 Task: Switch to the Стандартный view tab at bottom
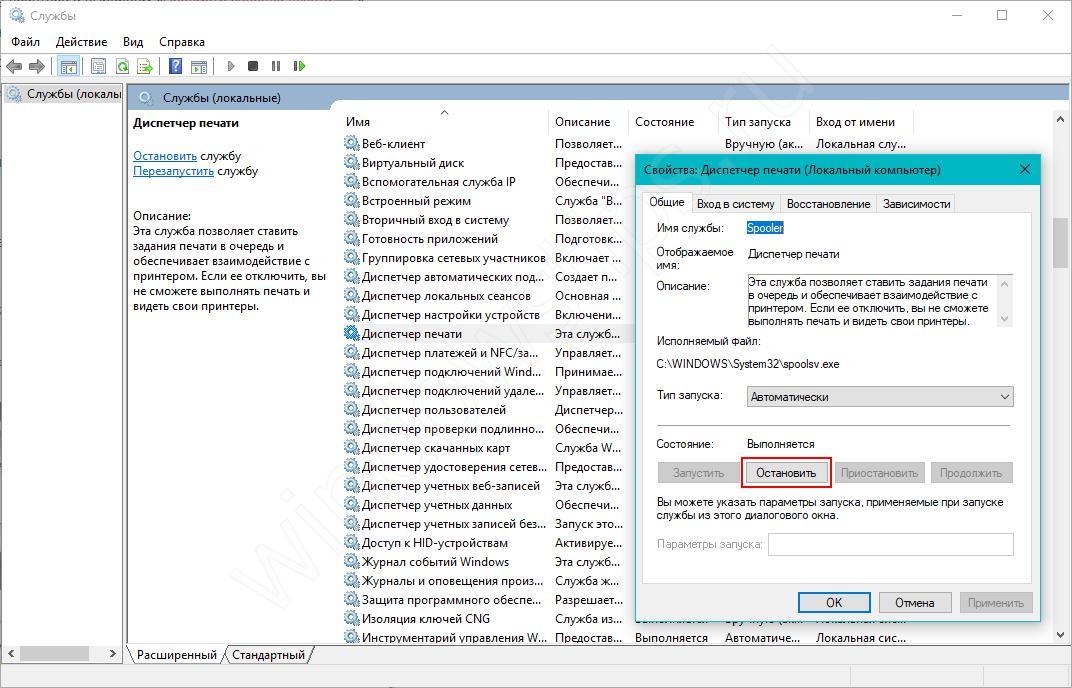[x=269, y=655]
